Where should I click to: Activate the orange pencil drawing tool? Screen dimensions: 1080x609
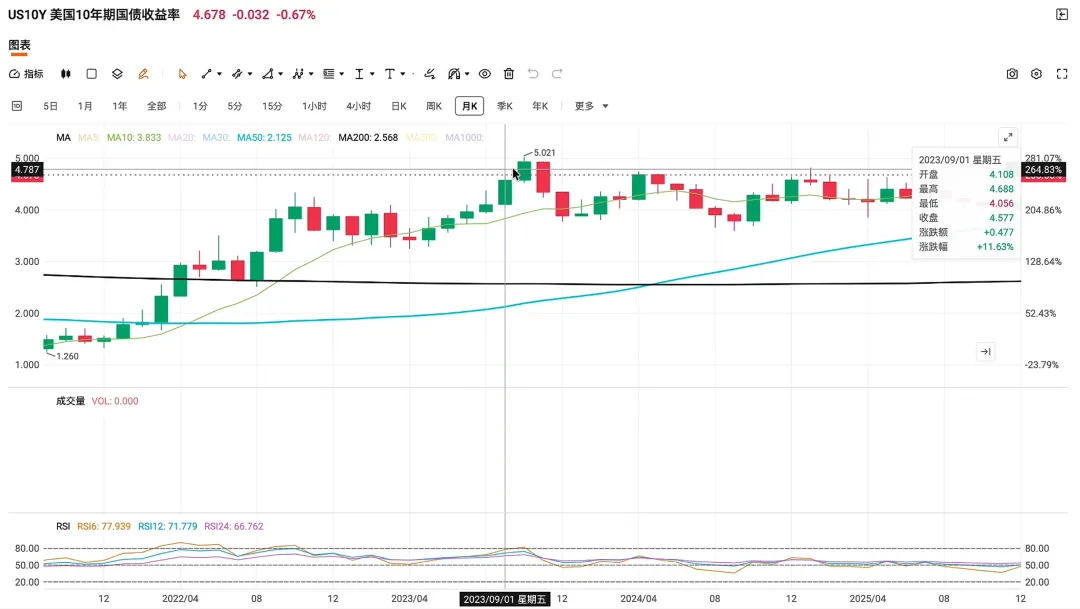(143, 74)
